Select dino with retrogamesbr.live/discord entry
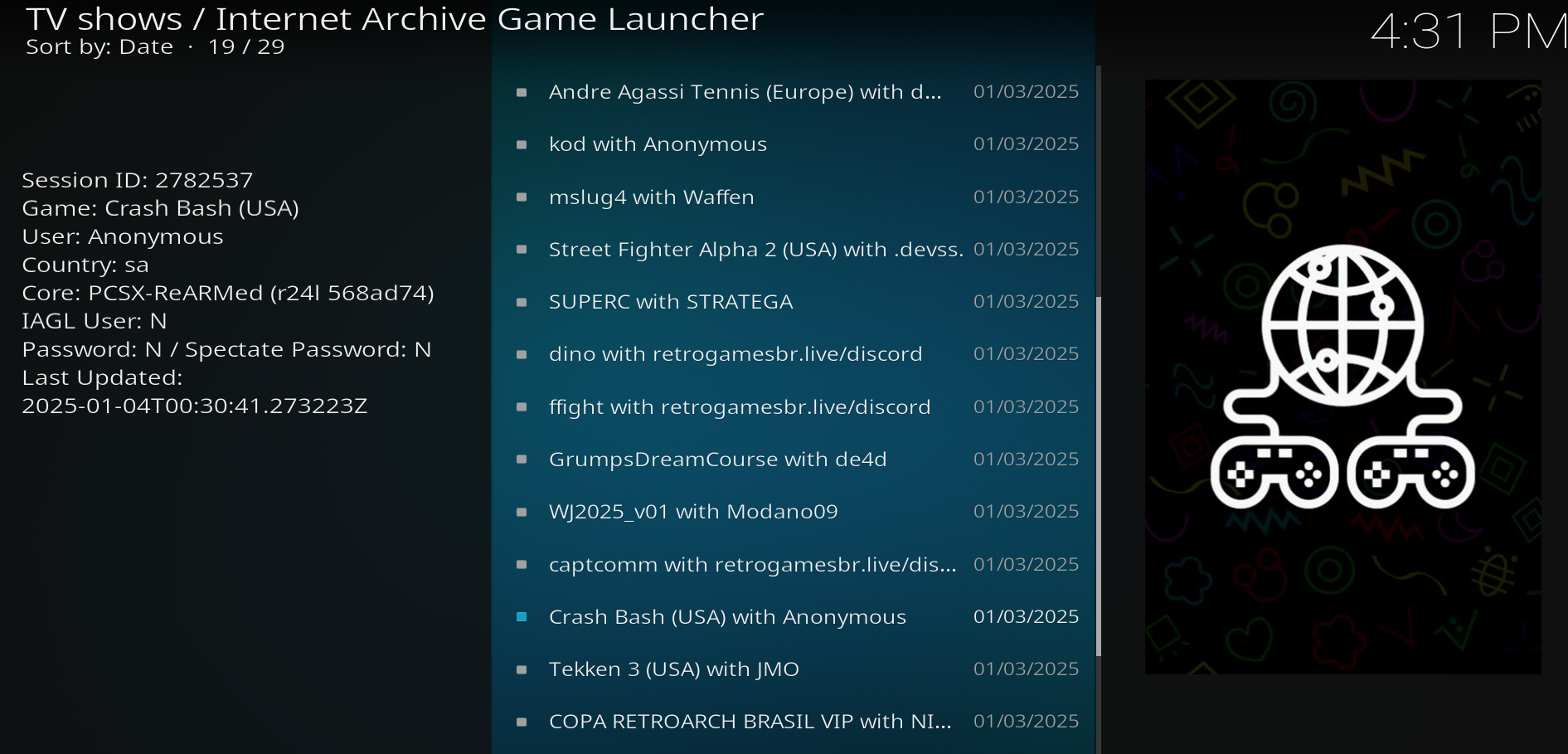Viewport: 1568px width, 754px height. pyautogui.click(x=794, y=354)
